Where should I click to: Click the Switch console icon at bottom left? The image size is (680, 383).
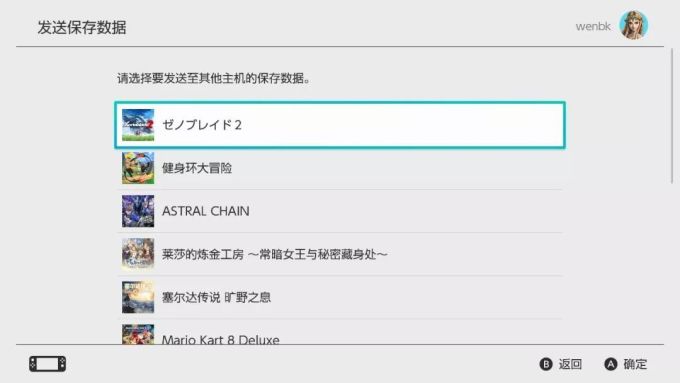coord(48,364)
